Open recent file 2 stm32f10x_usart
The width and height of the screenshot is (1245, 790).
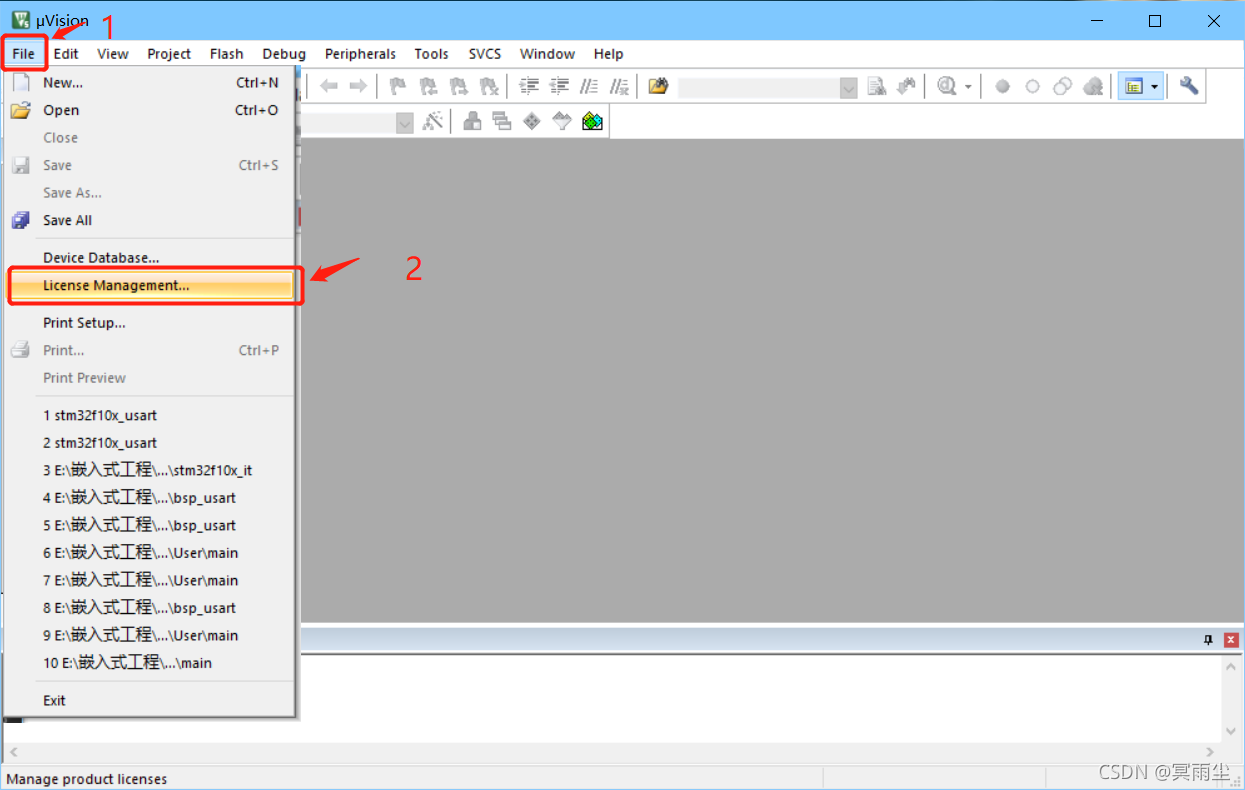click(x=149, y=443)
